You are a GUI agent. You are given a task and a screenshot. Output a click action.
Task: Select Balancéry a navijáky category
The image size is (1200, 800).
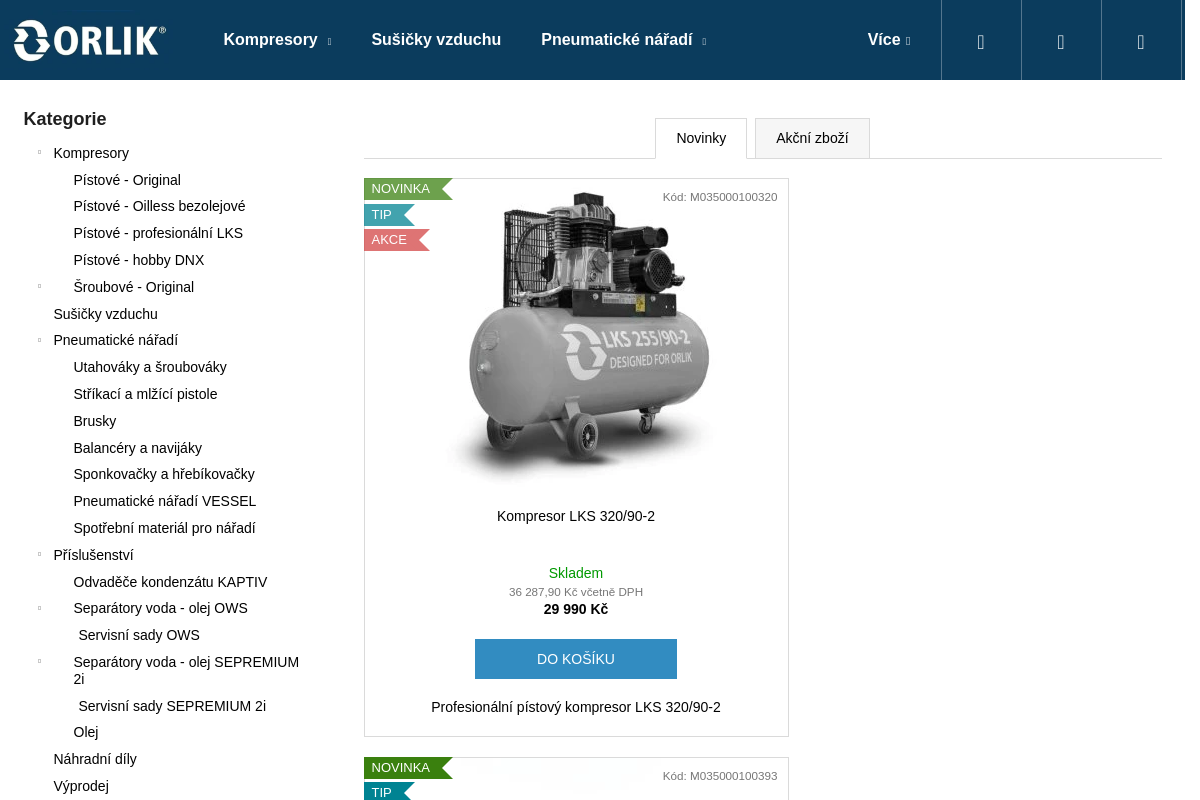(x=138, y=448)
